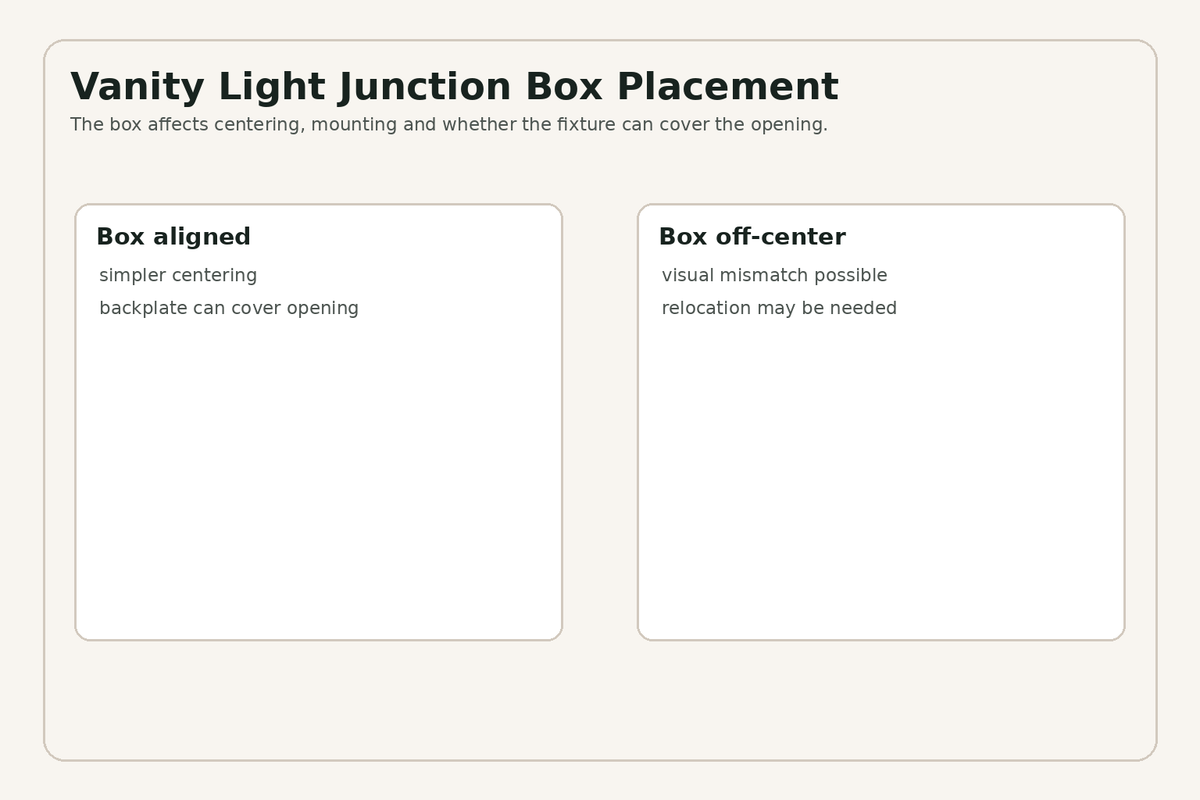The height and width of the screenshot is (800, 1200).
Task: Click the blank panel area beneath both cards
Action: [600, 699]
